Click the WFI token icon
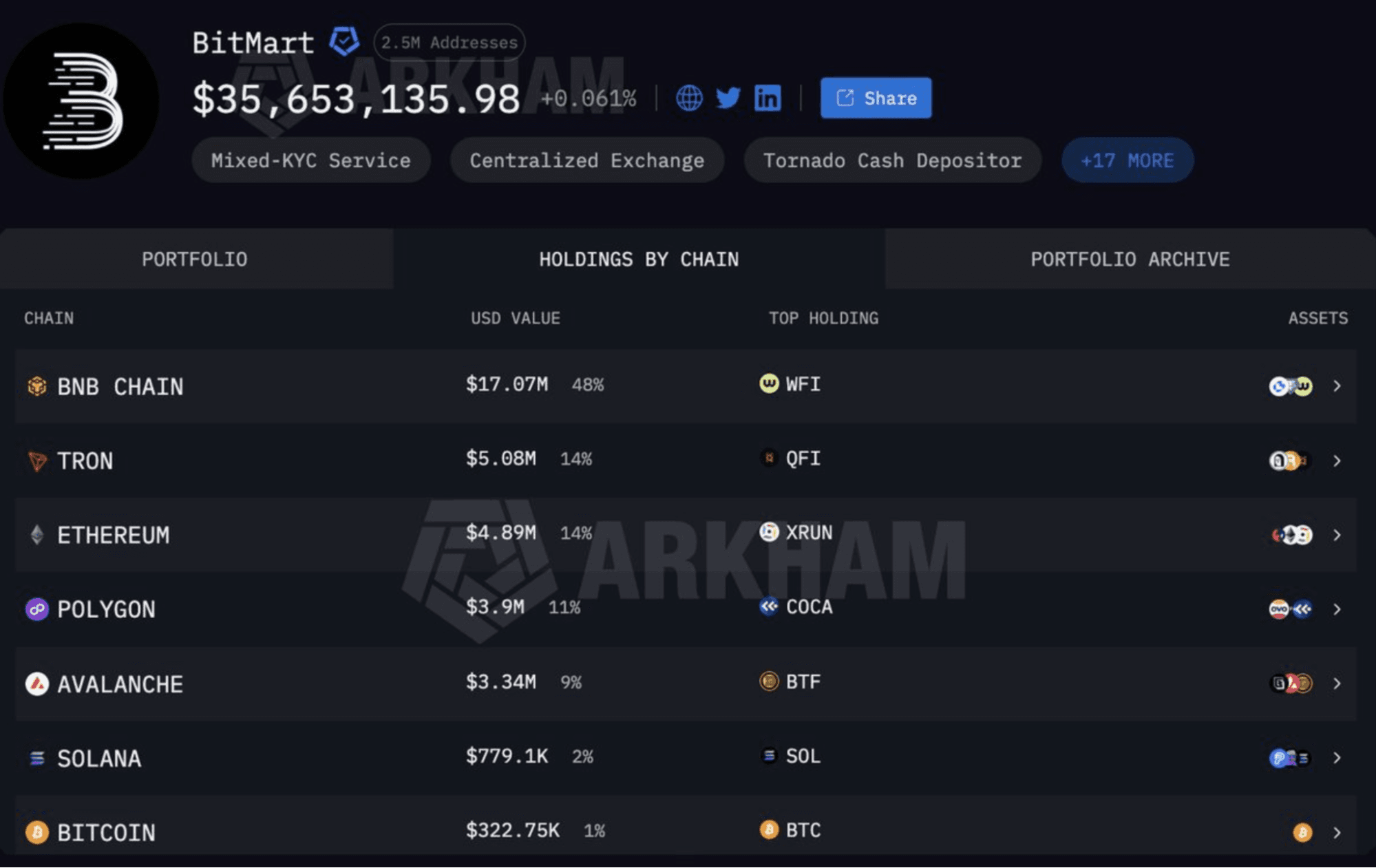Viewport: 1376px width, 868px height. coord(769,383)
